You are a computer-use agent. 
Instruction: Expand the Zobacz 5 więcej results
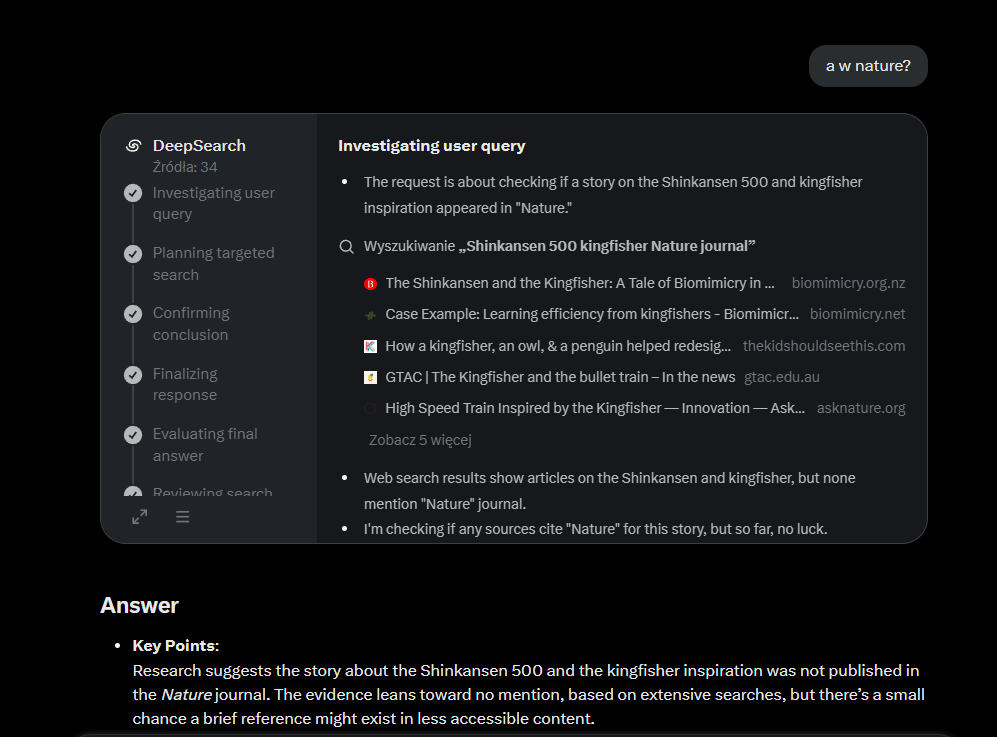tap(420, 440)
